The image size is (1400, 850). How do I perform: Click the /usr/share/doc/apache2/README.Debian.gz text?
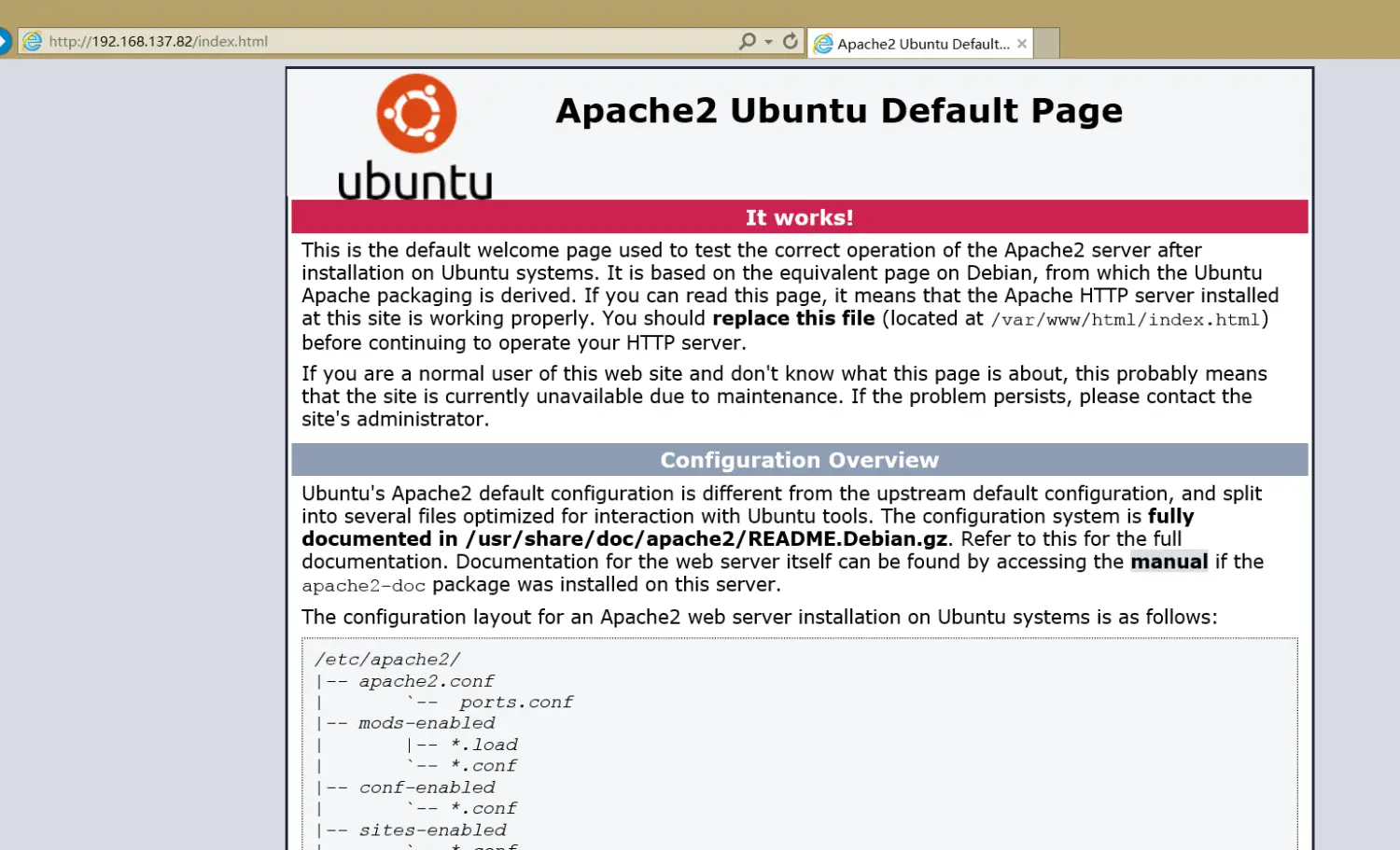(x=707, y=539)
